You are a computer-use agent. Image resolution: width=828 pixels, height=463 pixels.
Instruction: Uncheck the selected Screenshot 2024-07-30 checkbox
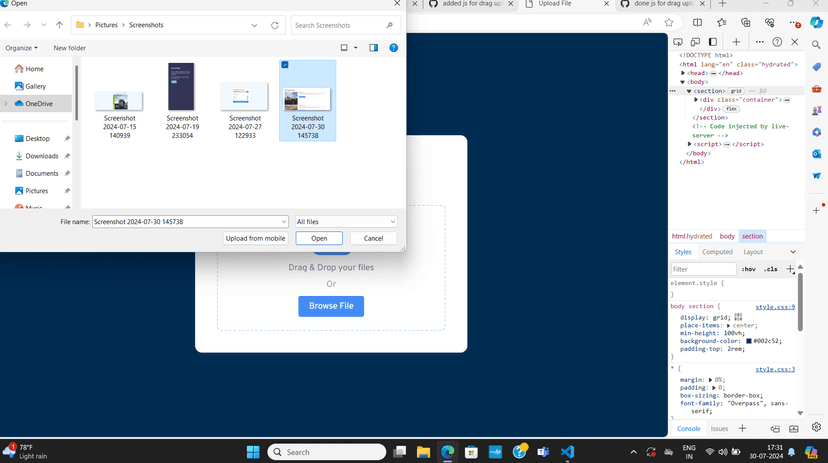(285, 65)
